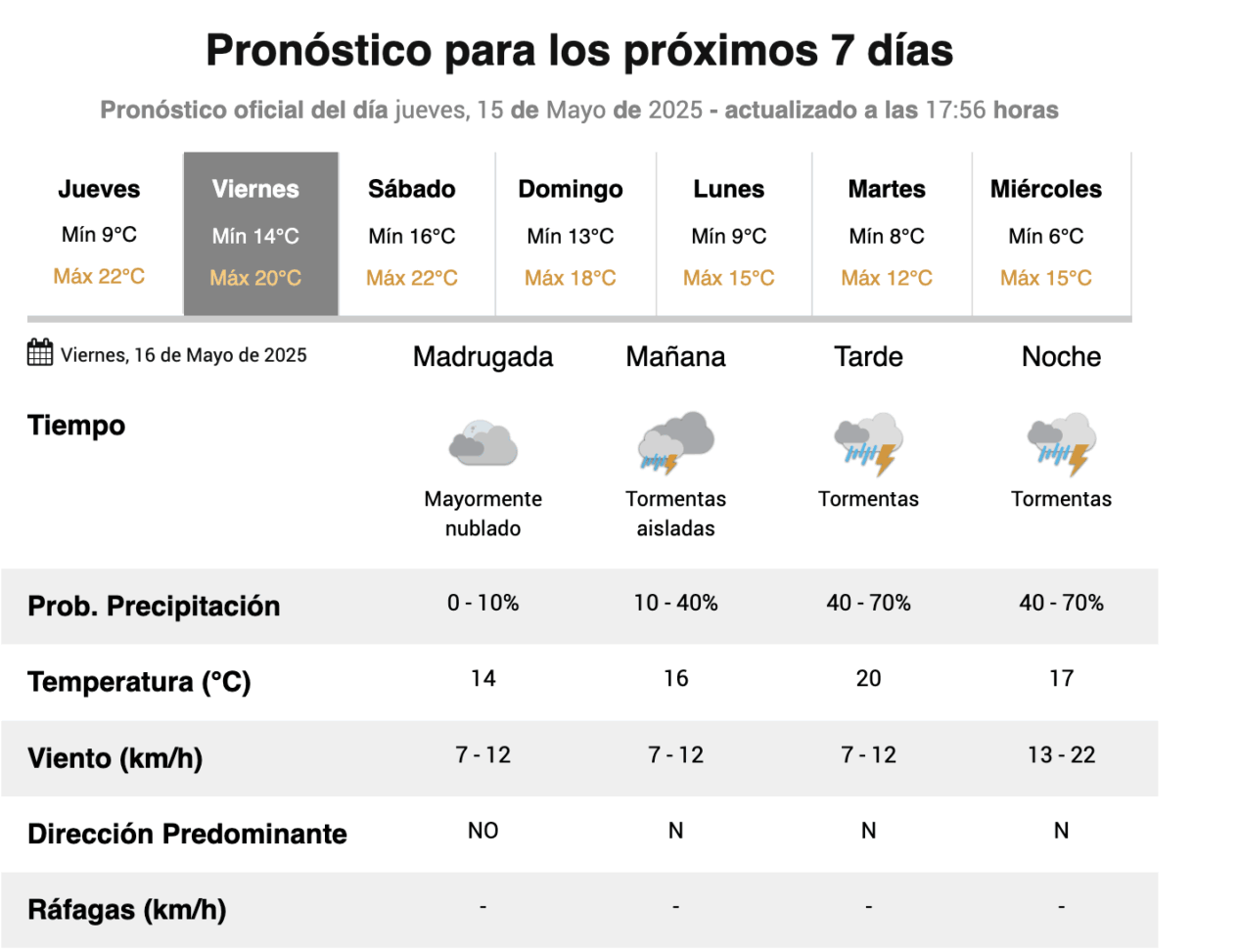Click the Tormentas aisladas description text
The image size is (1240, 952).
pyautogui.click(x=675, y=514)
